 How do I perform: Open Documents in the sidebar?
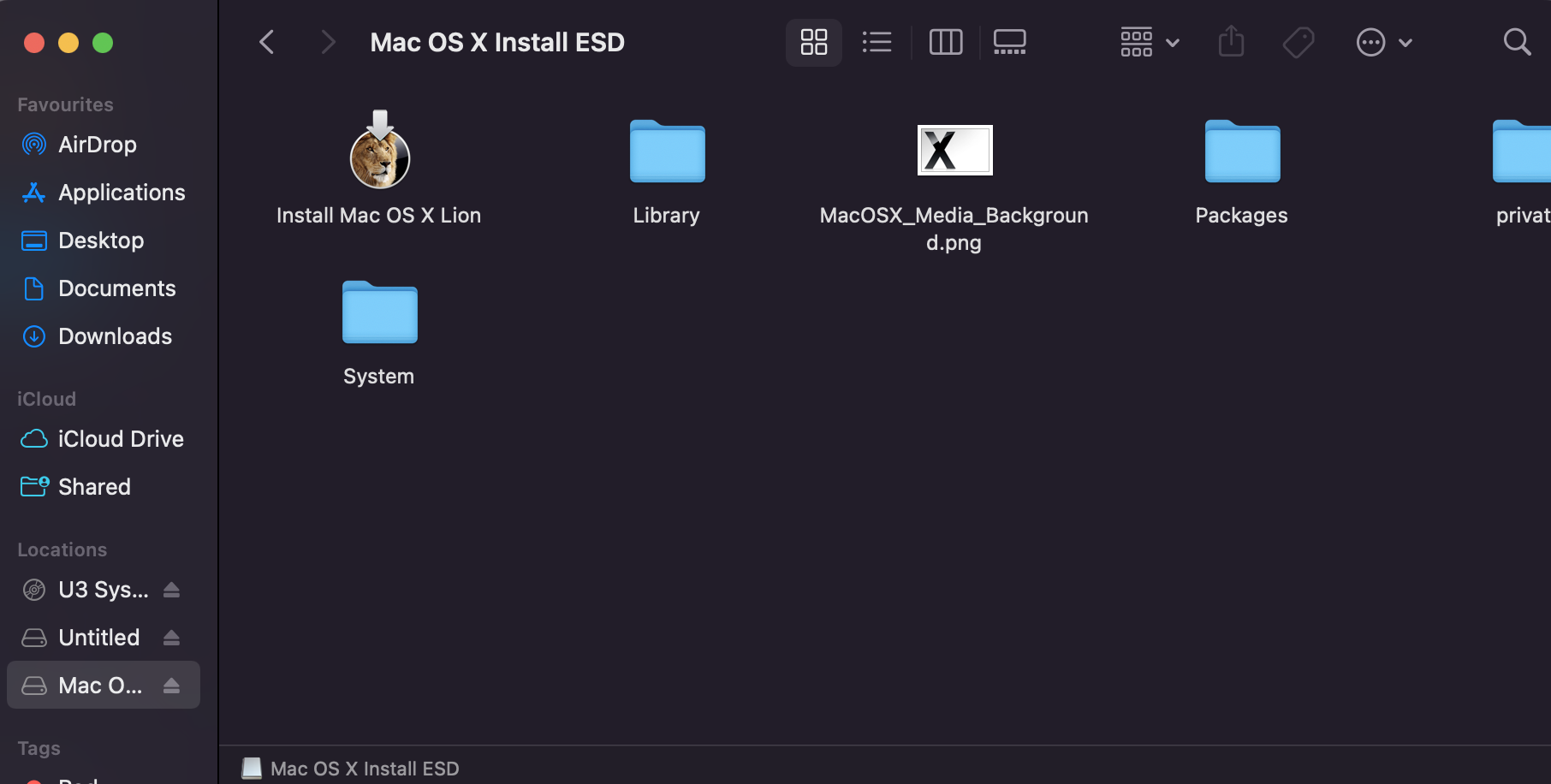103,288
